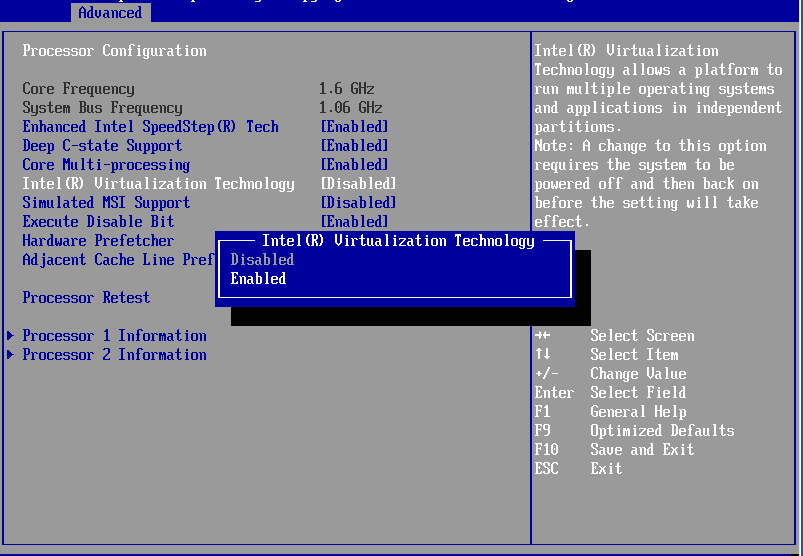This screenshot has width=803, height=556.
Task: Select Processor Retest option
Action: pyautogui.click(x=86, y=298)
